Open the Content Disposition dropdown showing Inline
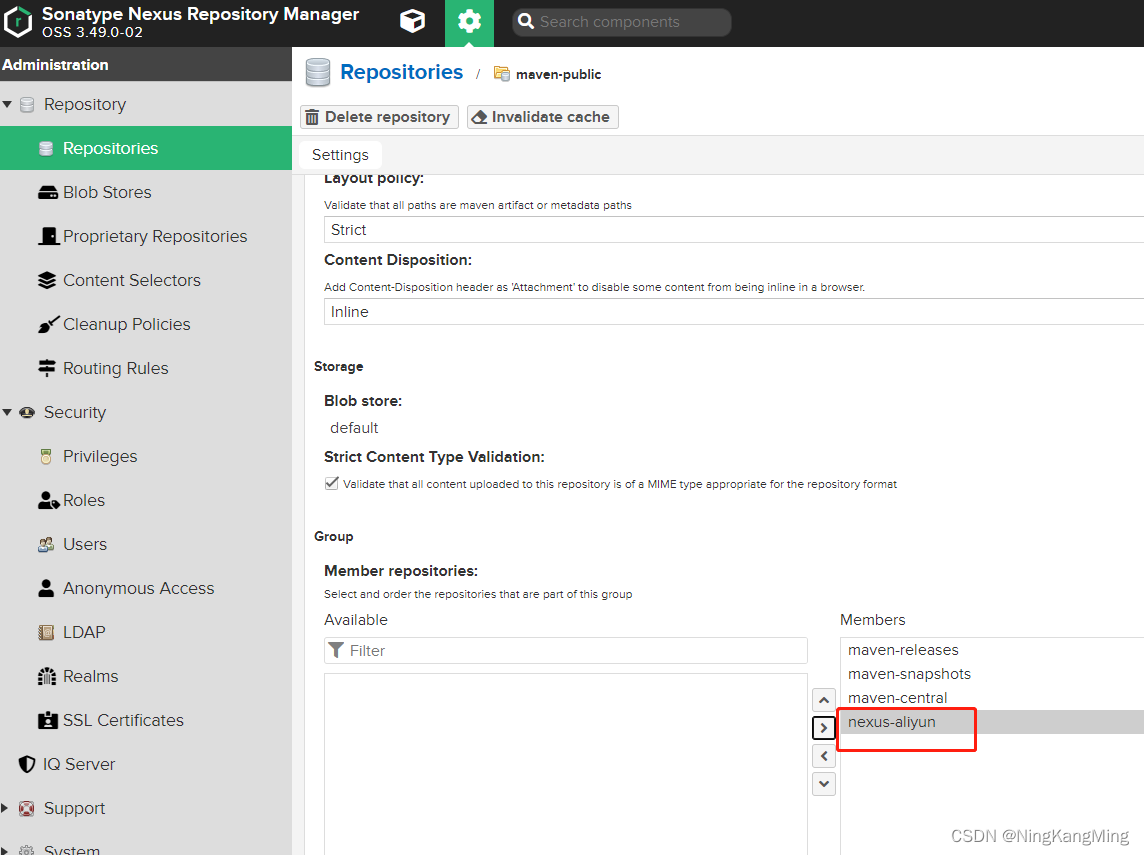The image size is (1144, 855). point(733,312)
